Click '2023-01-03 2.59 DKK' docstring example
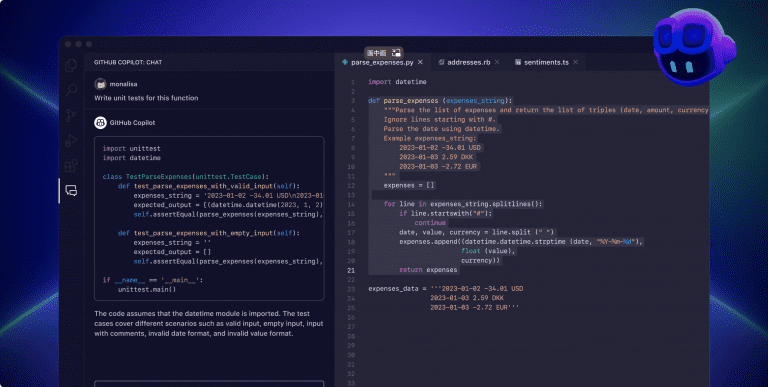This screenshot has width=768, height=387. 436,157
